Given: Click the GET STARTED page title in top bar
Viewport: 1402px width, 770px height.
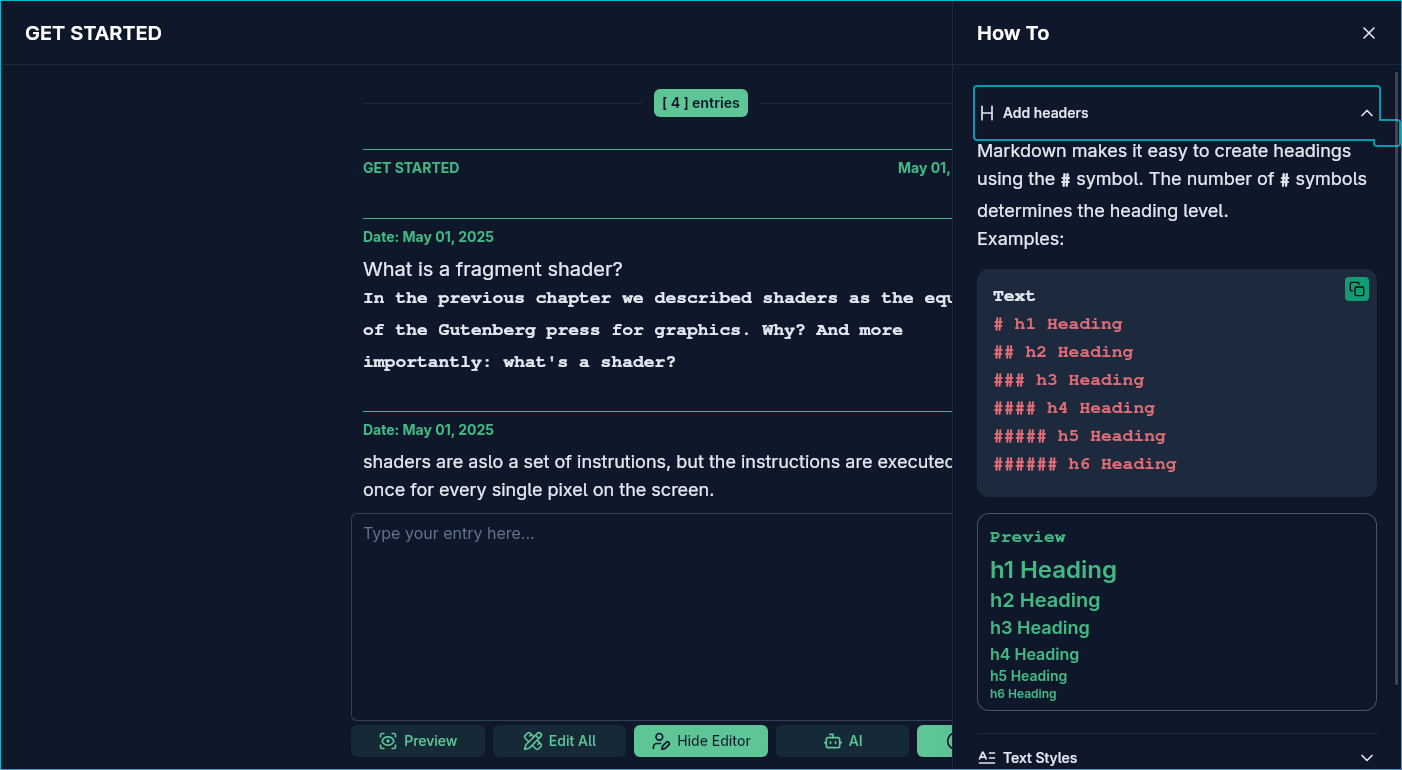Looking at the screenshot, I should click(93, 33).
